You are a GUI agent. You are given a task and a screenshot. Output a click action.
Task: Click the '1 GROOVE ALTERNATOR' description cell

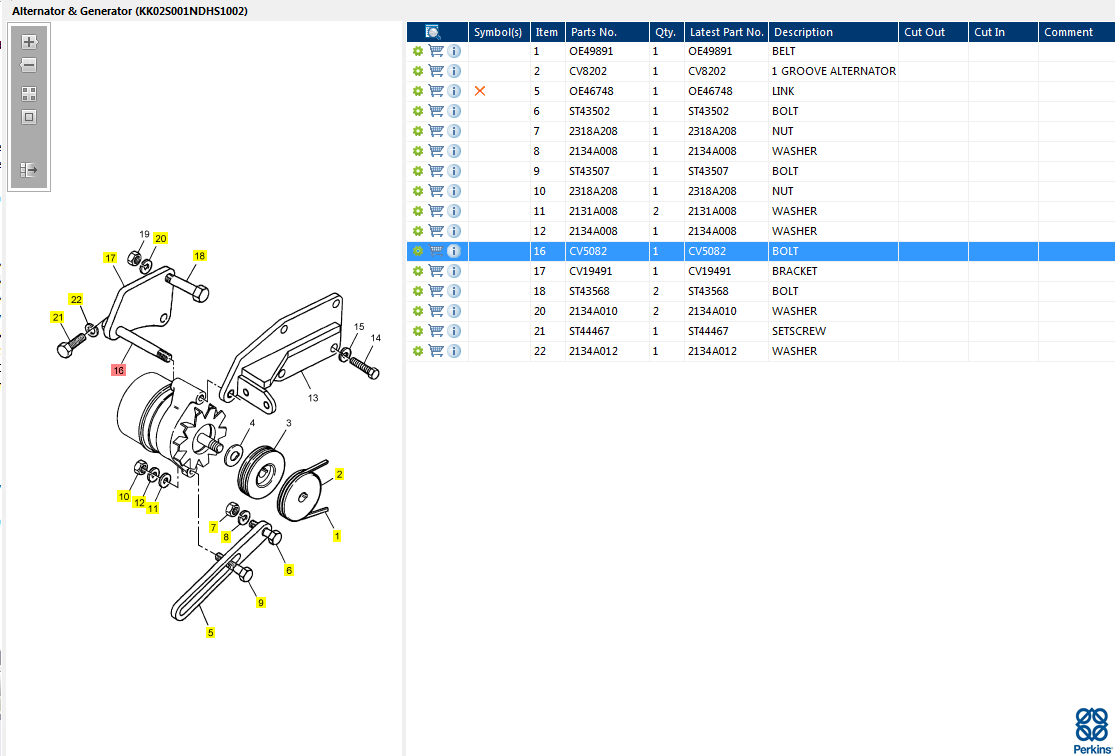833,71
